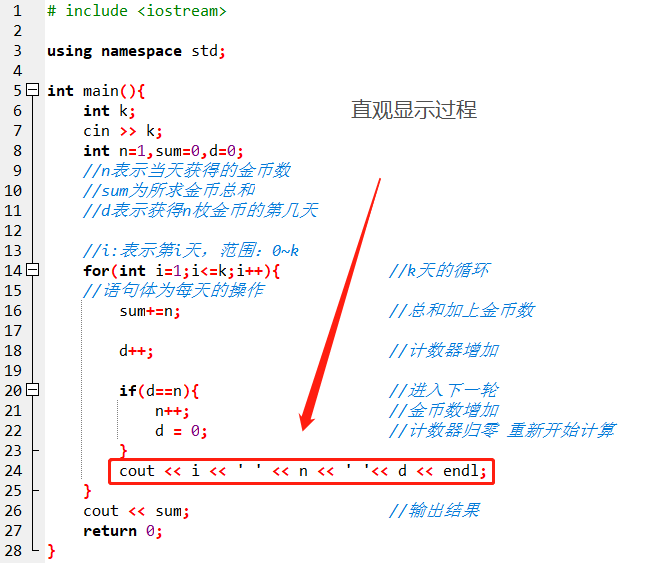Click the '直观显示过程' annotation text

click(414, 110)
